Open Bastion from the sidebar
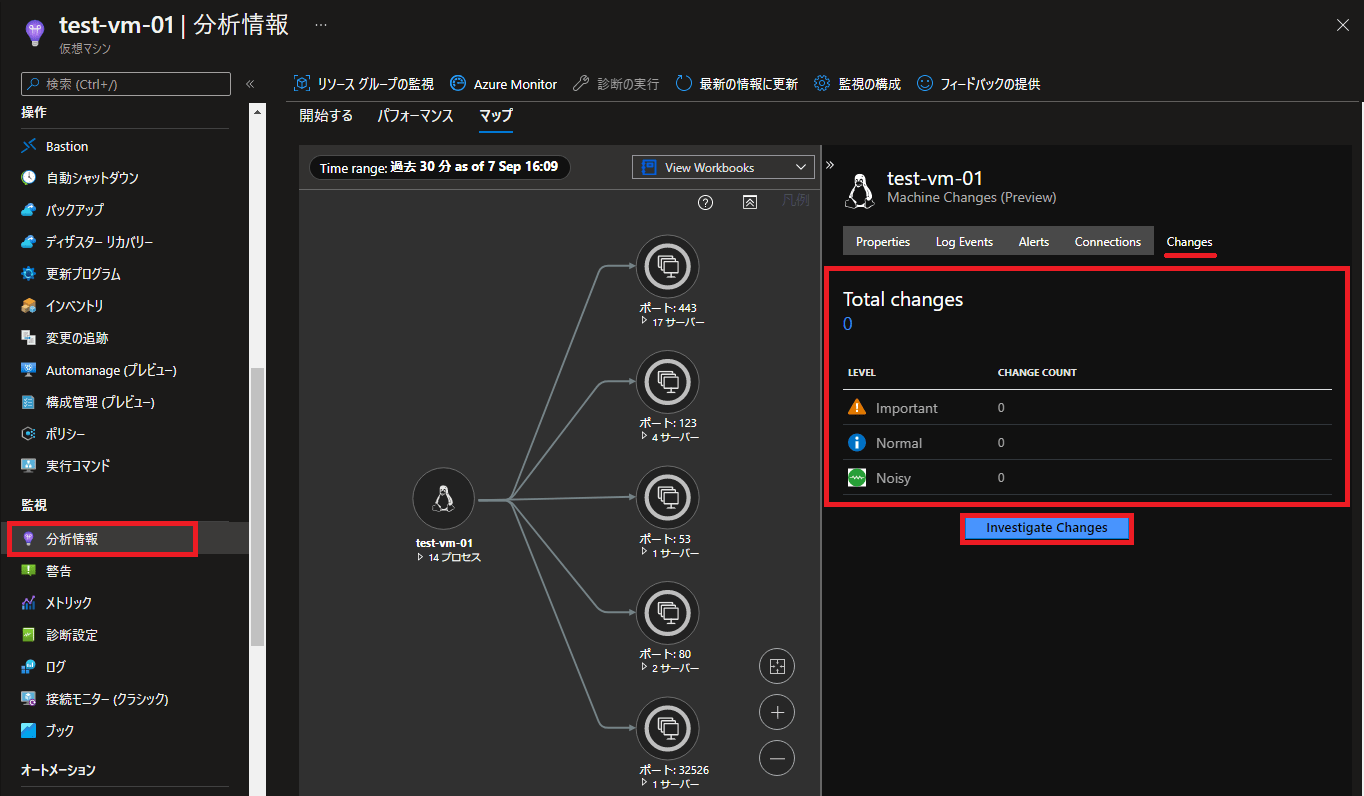 pos(67,146)
